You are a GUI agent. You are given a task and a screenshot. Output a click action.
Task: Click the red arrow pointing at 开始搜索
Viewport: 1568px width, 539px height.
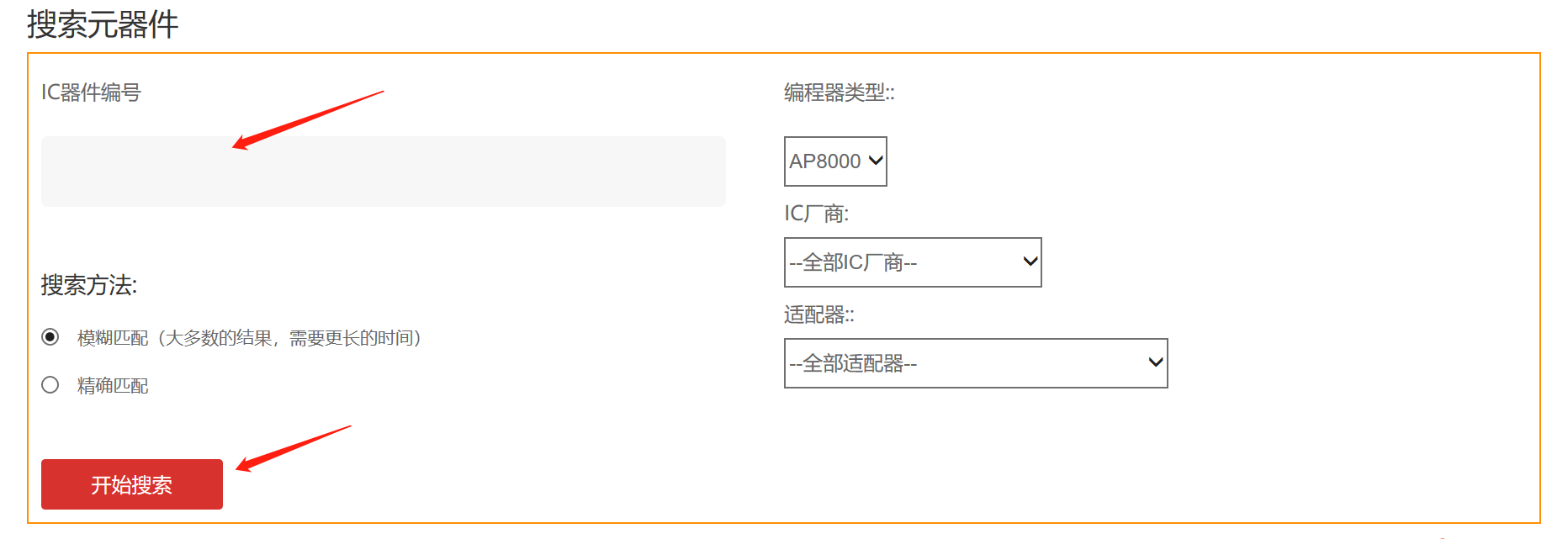coord(293,447)
